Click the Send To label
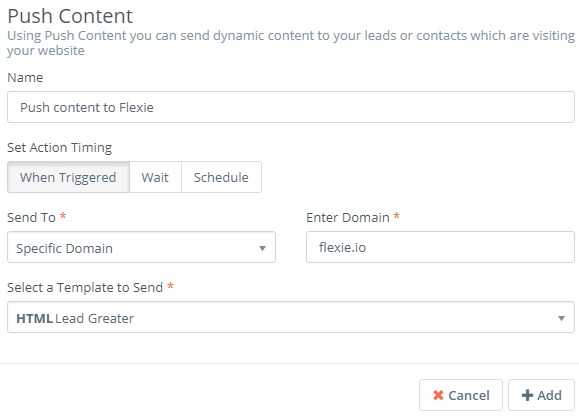The image size is (579, 420). pyautogui.click(x=31, y=218)
